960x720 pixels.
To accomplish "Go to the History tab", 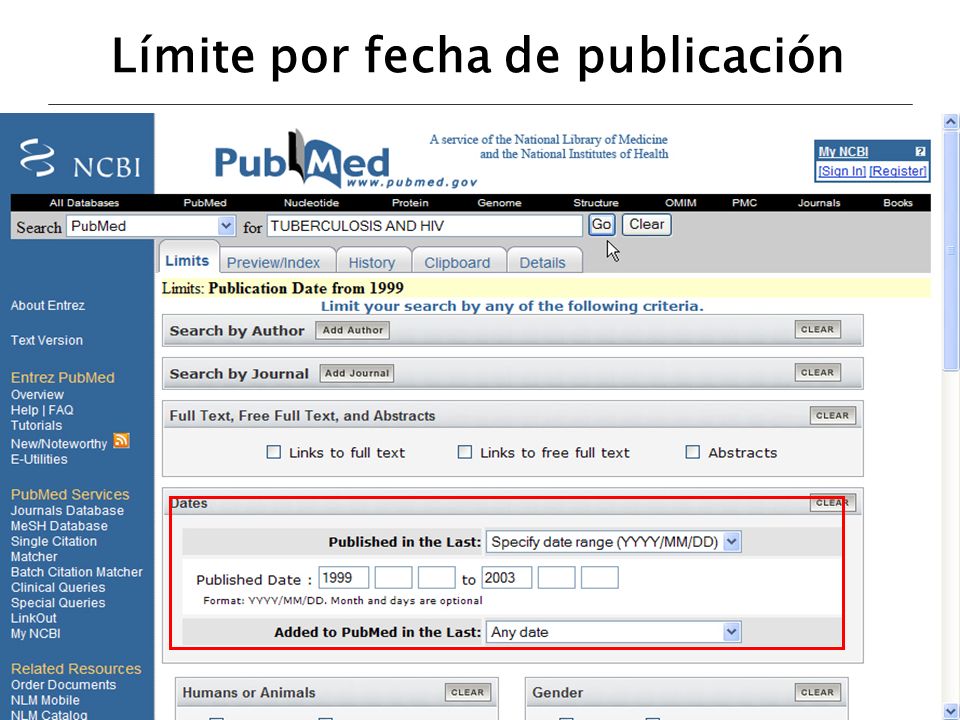I will (x=372, y=263).
